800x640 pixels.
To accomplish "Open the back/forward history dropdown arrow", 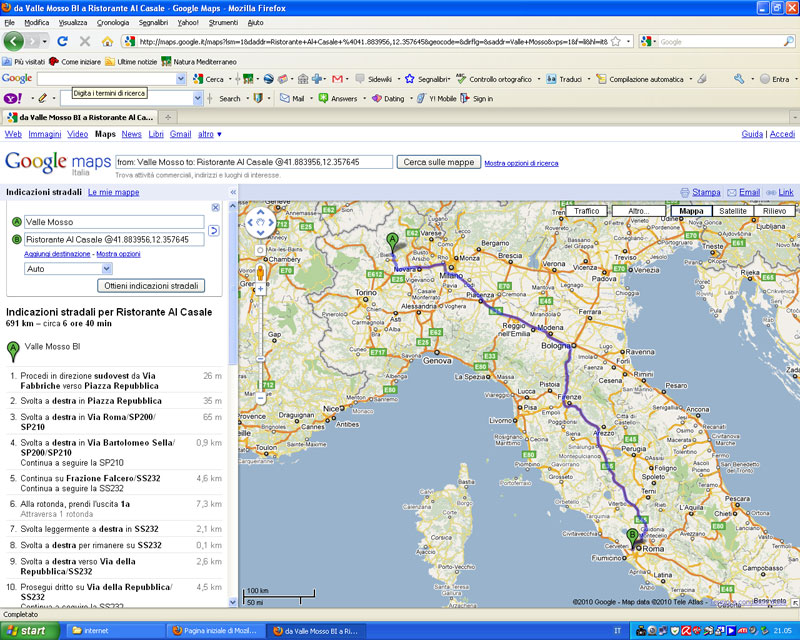I will click(45, 41).
